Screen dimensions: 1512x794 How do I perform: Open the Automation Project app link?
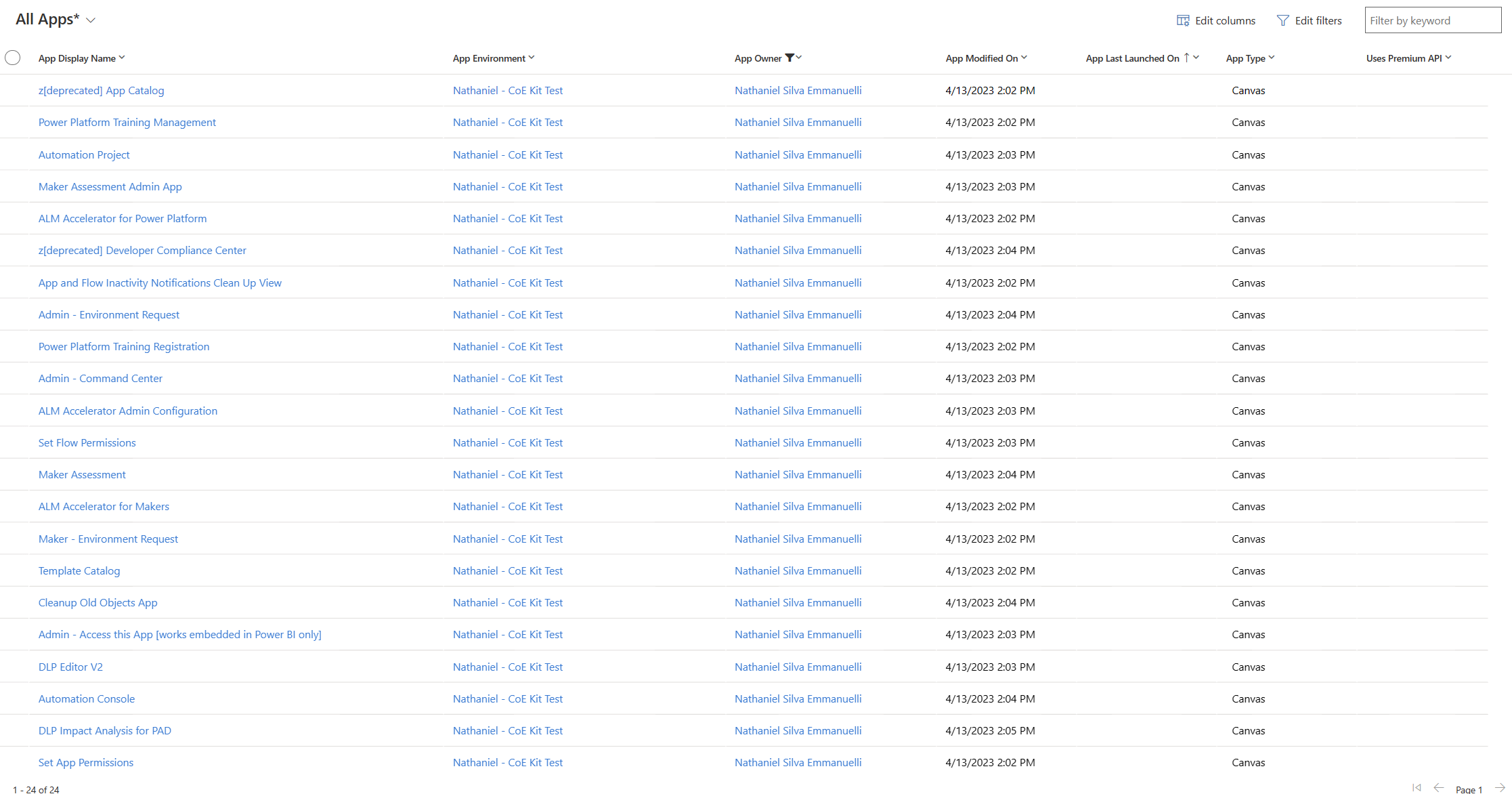coord(84,154)
